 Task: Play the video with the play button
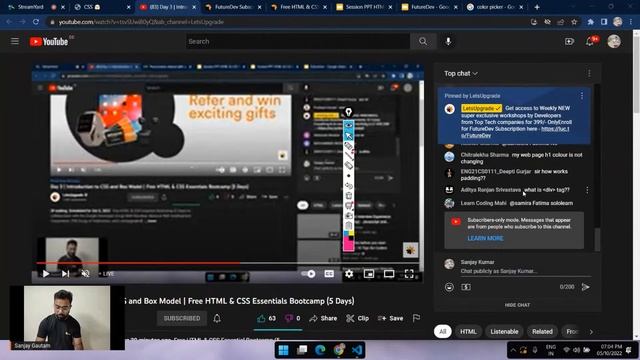pos(46,273)
